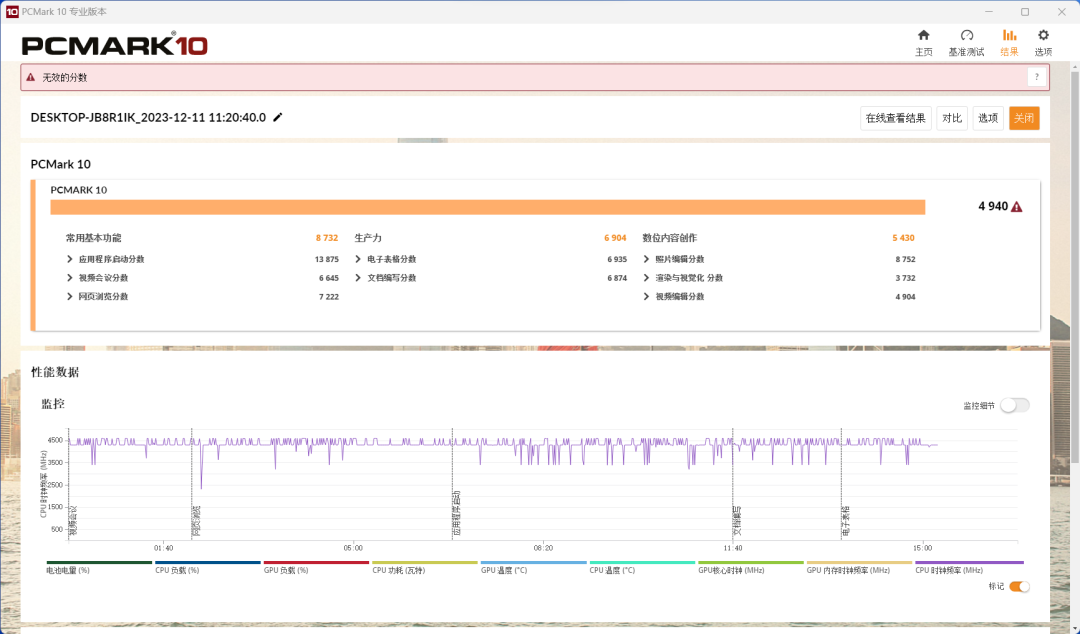Toggle the 监控细节 switch
Screen dimensions: 1080x634
tap(1015, 405)
